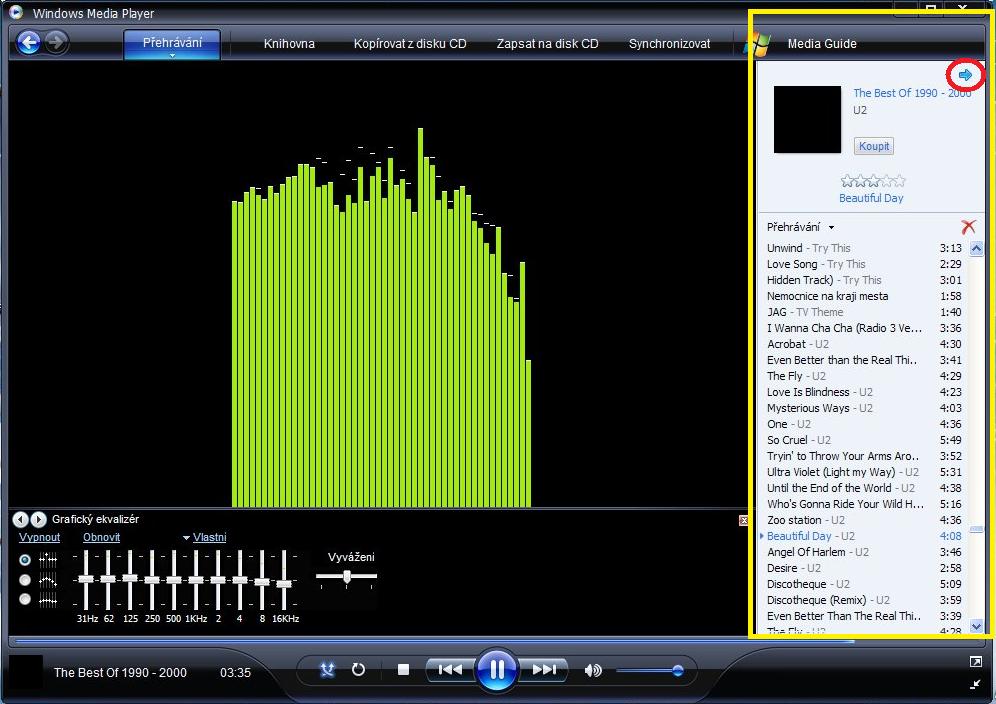Pause playback with the round blue button
The height and width of the screenshot is (704, 996).
click(496, 669)
